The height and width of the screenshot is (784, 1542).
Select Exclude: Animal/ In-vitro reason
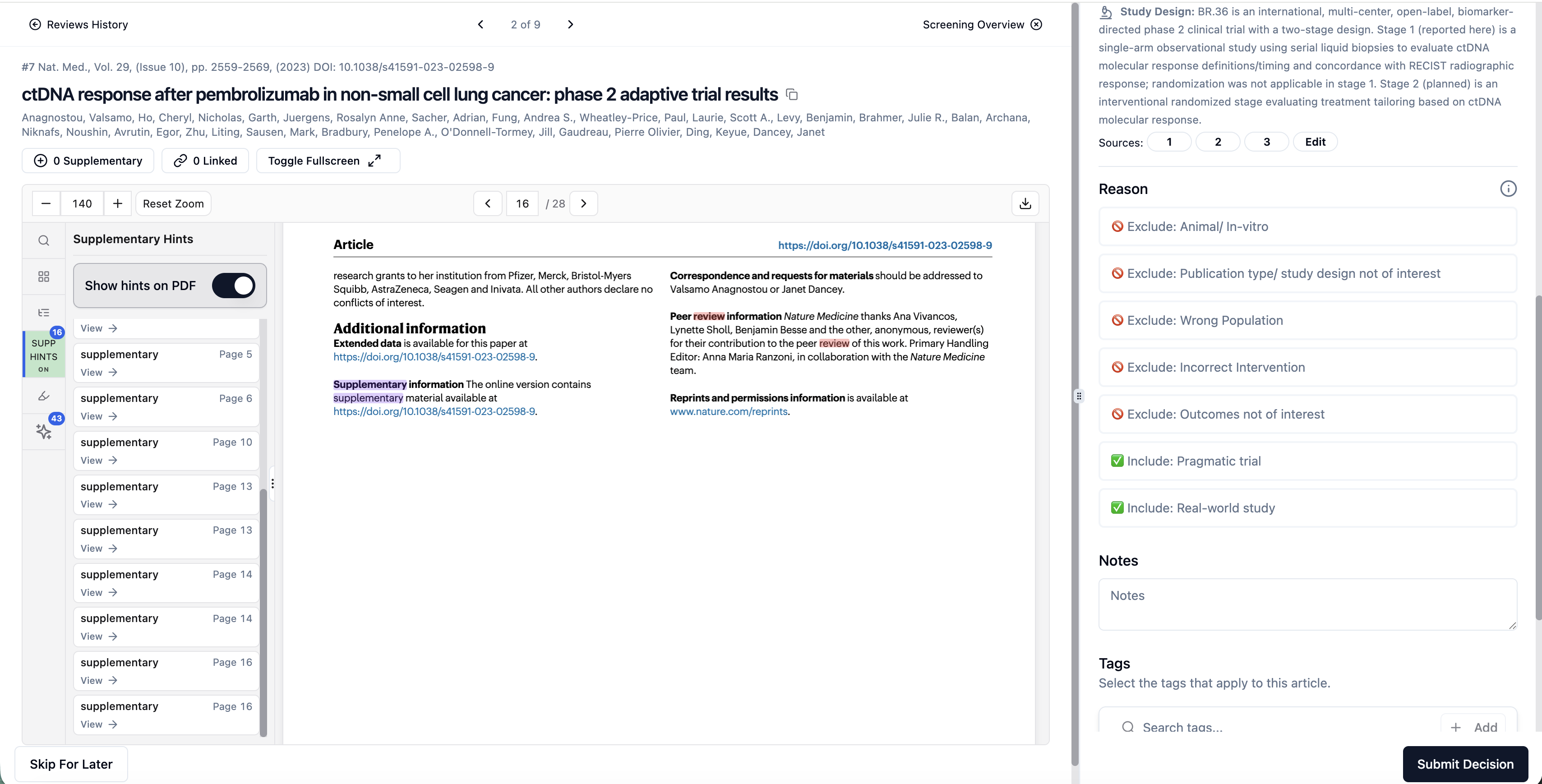coord(1307,227)
